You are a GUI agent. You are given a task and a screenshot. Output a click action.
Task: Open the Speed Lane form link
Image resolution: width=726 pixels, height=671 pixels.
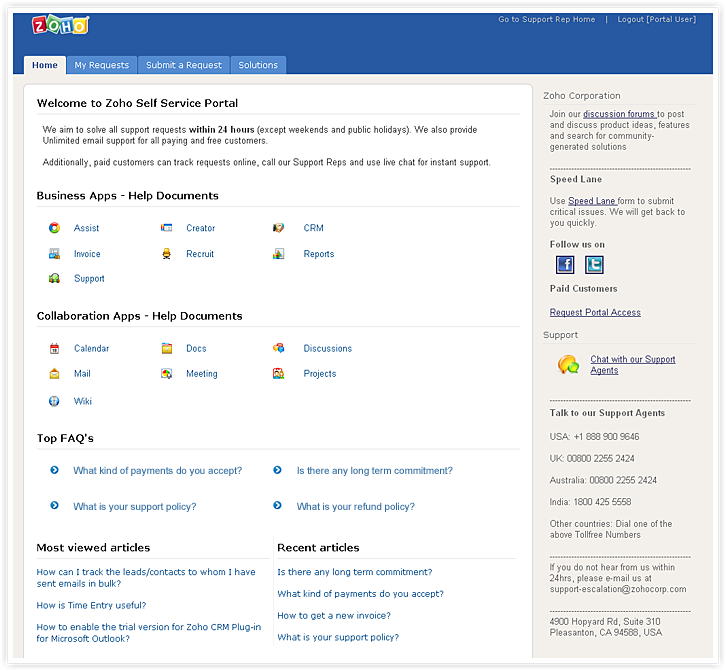coord(592,201)
